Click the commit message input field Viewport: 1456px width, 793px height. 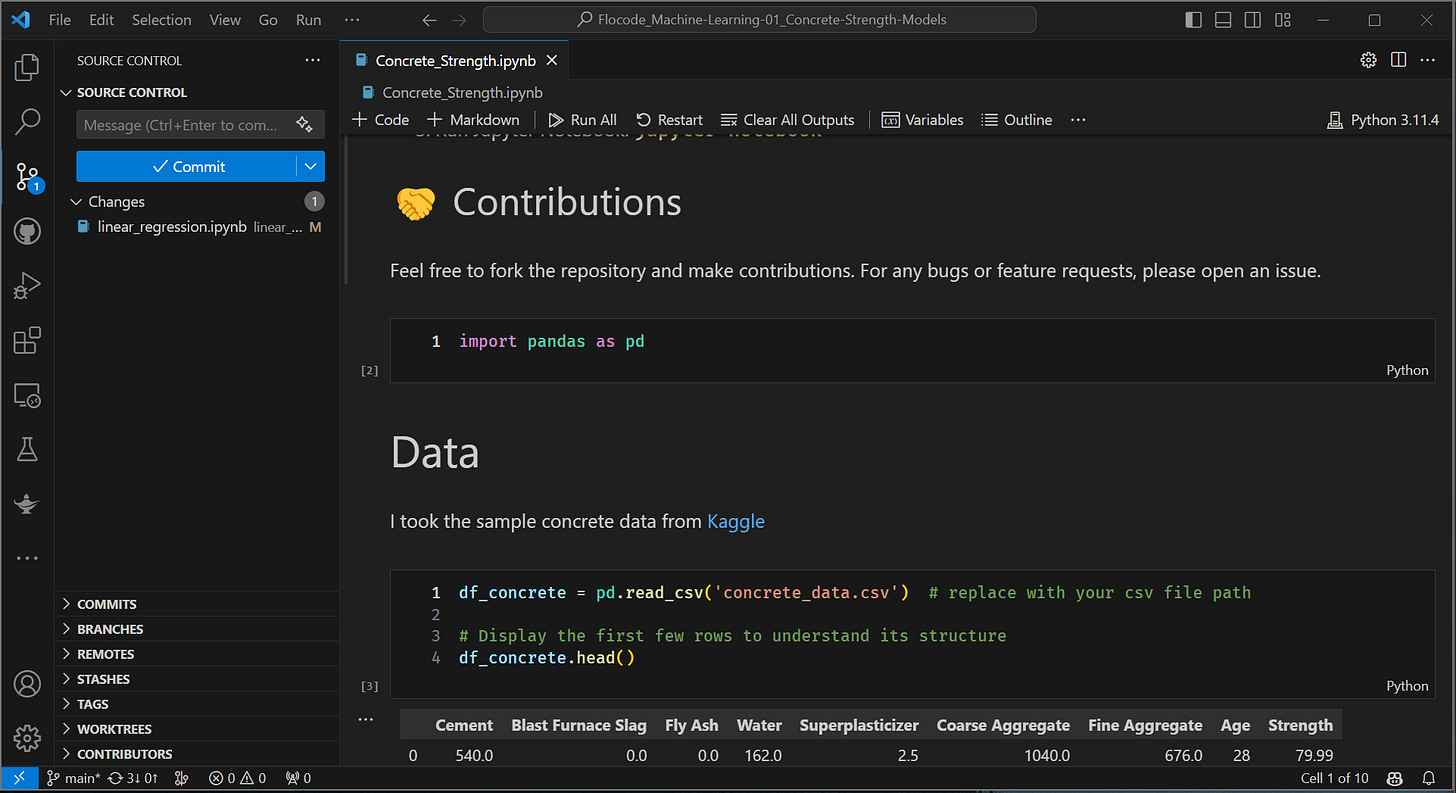(185, 125)
